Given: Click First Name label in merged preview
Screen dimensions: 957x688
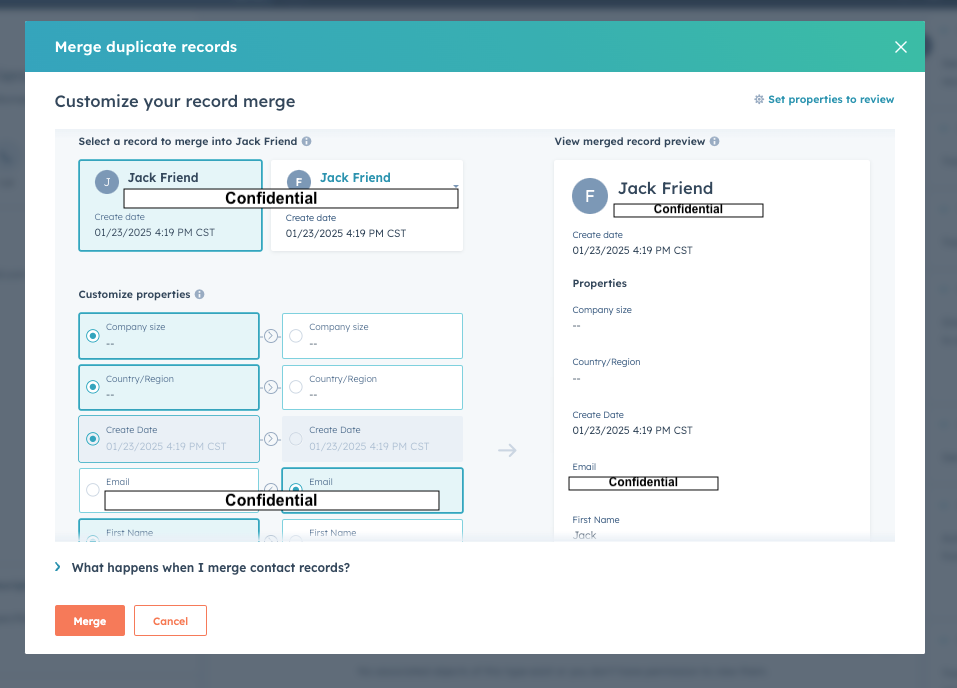Looking at the screenshot, I should [x=596, y=520].
